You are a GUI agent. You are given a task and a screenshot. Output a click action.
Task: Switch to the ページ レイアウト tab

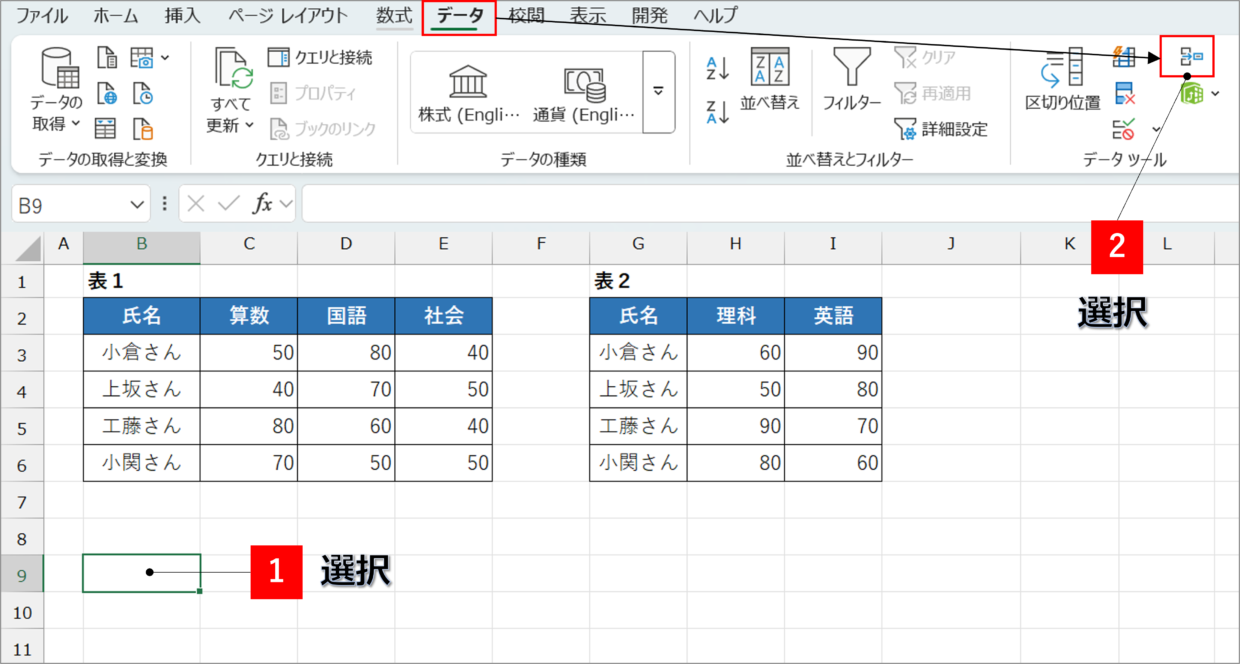288,16
